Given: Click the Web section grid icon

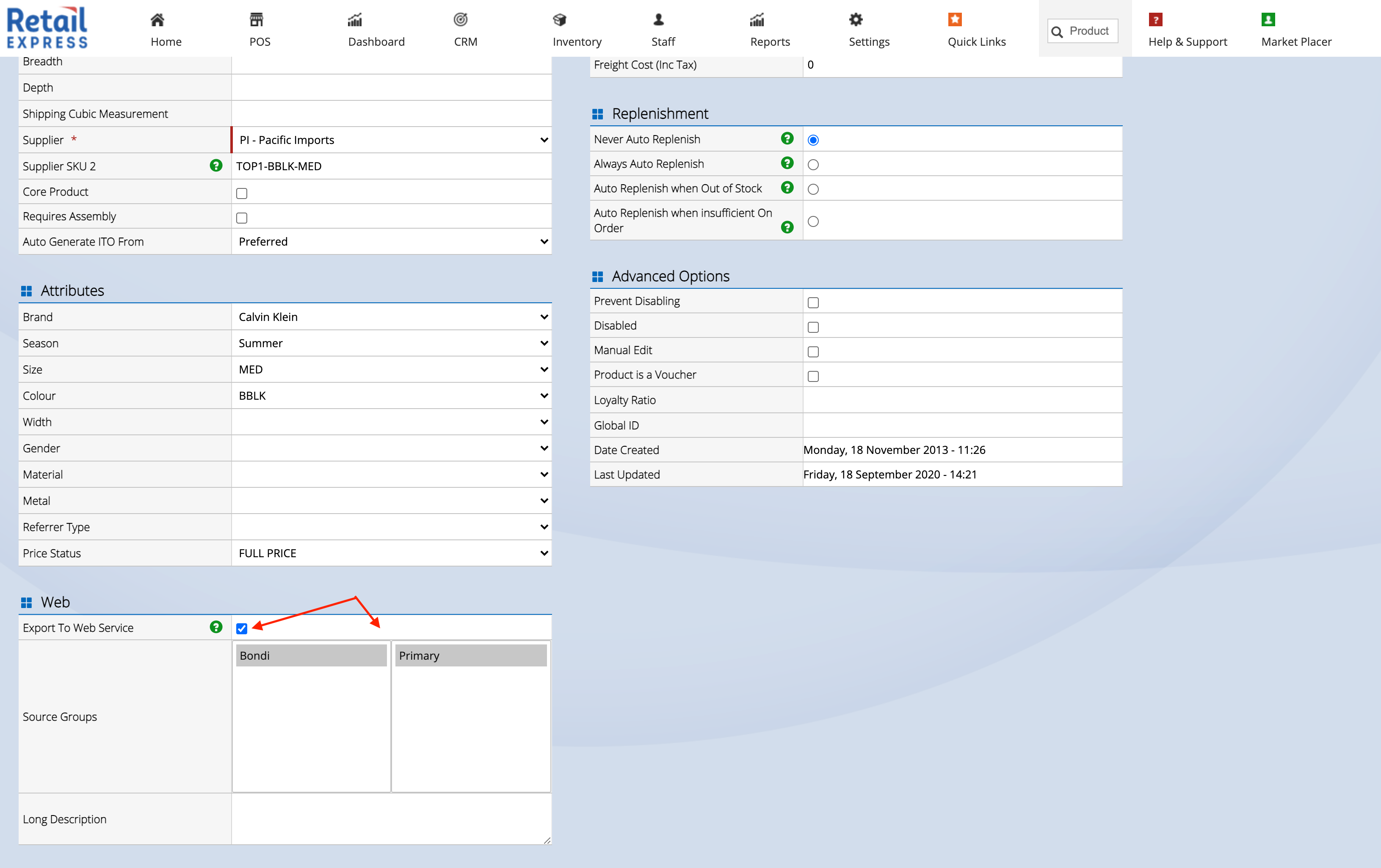Looking at the screenshot, I should 26,603.
